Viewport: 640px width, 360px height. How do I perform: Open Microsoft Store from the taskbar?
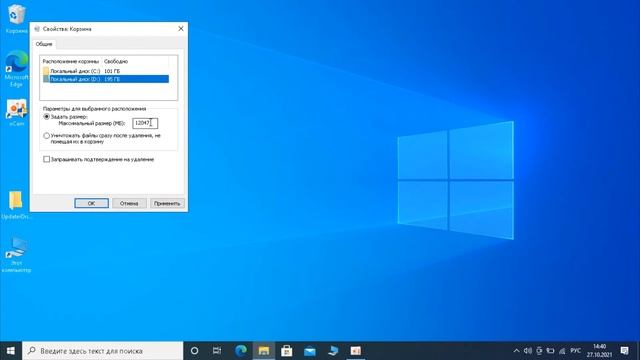pyautogui.click(x=287, y=351)
